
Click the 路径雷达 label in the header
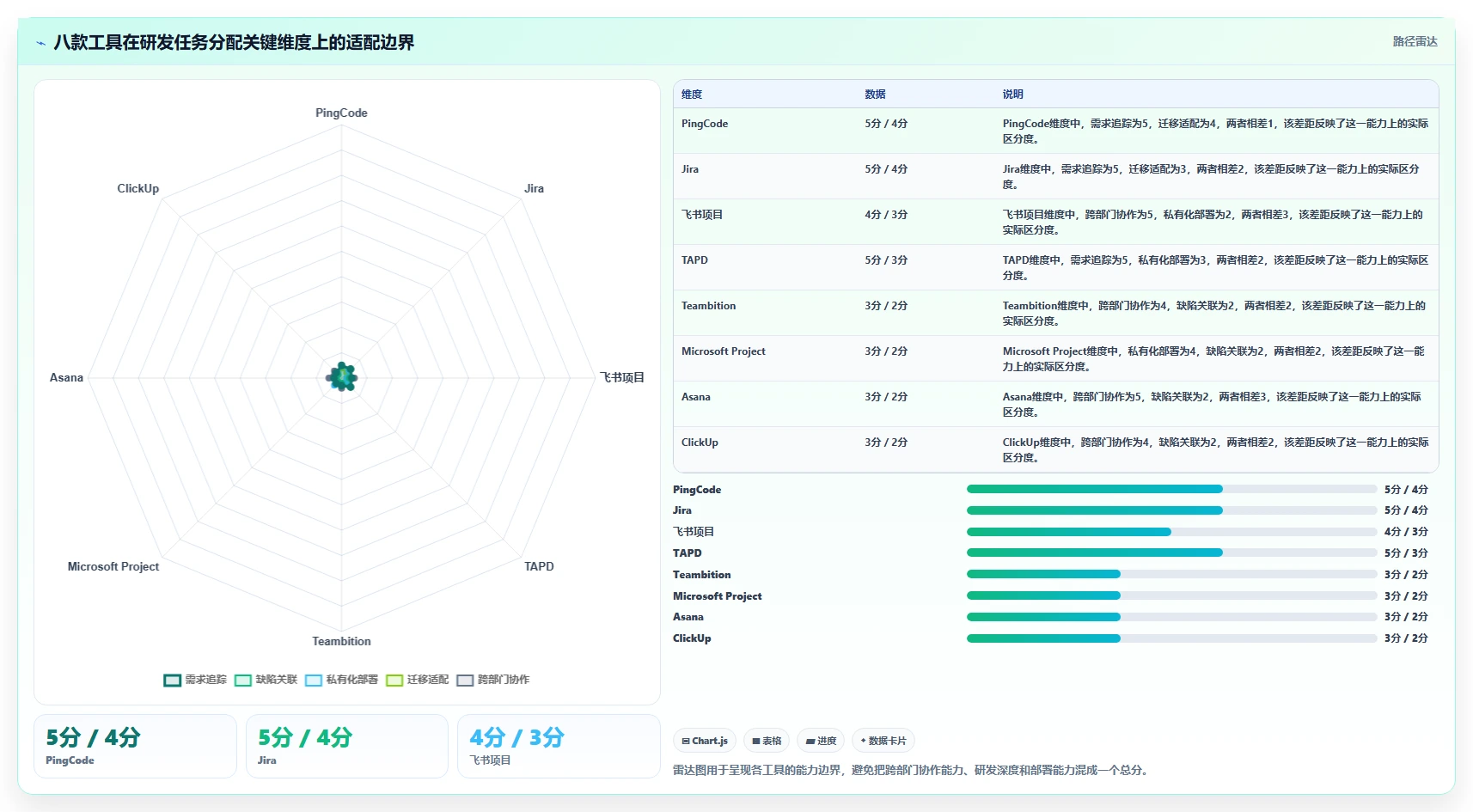point(1415,41)
